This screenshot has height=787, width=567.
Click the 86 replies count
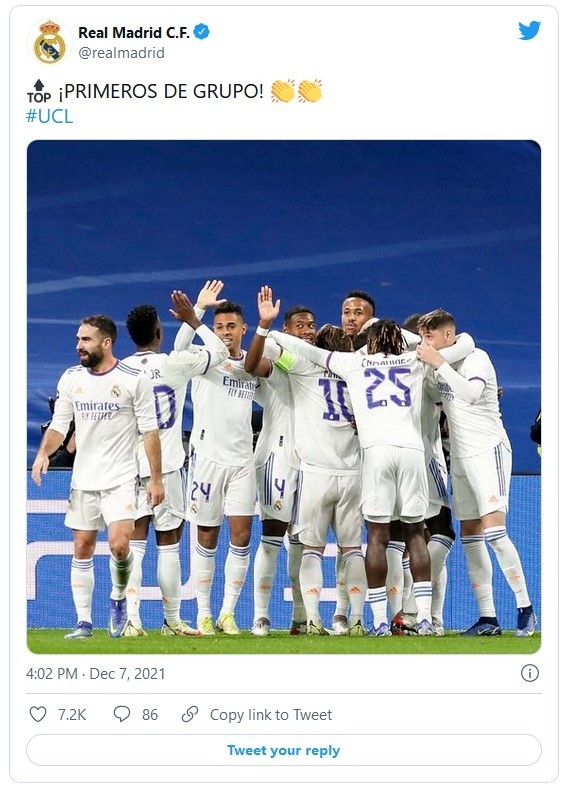150,714
